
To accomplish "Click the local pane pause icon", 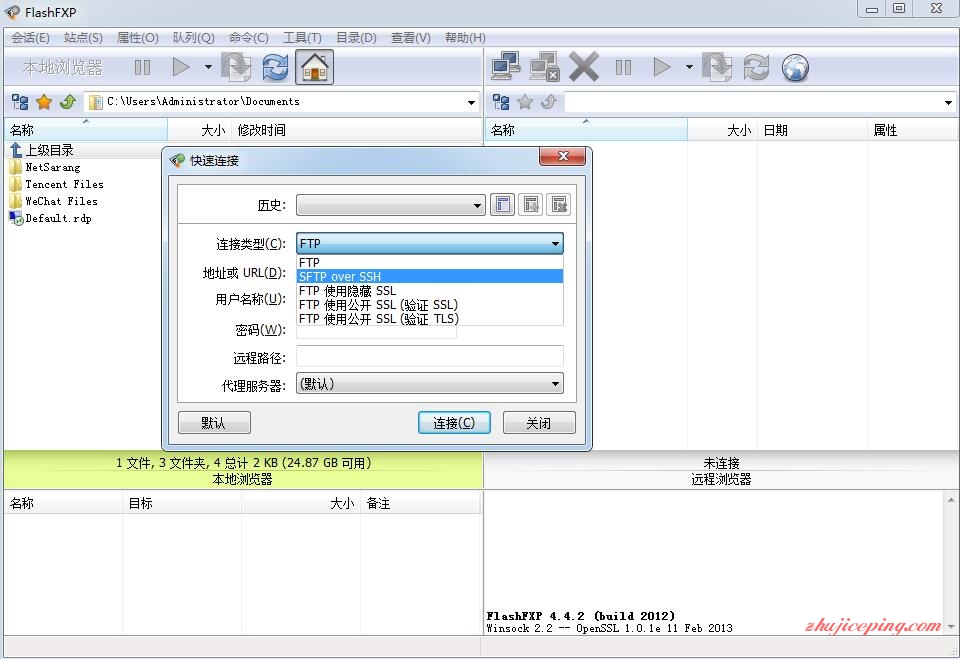I will coord(143,67).
